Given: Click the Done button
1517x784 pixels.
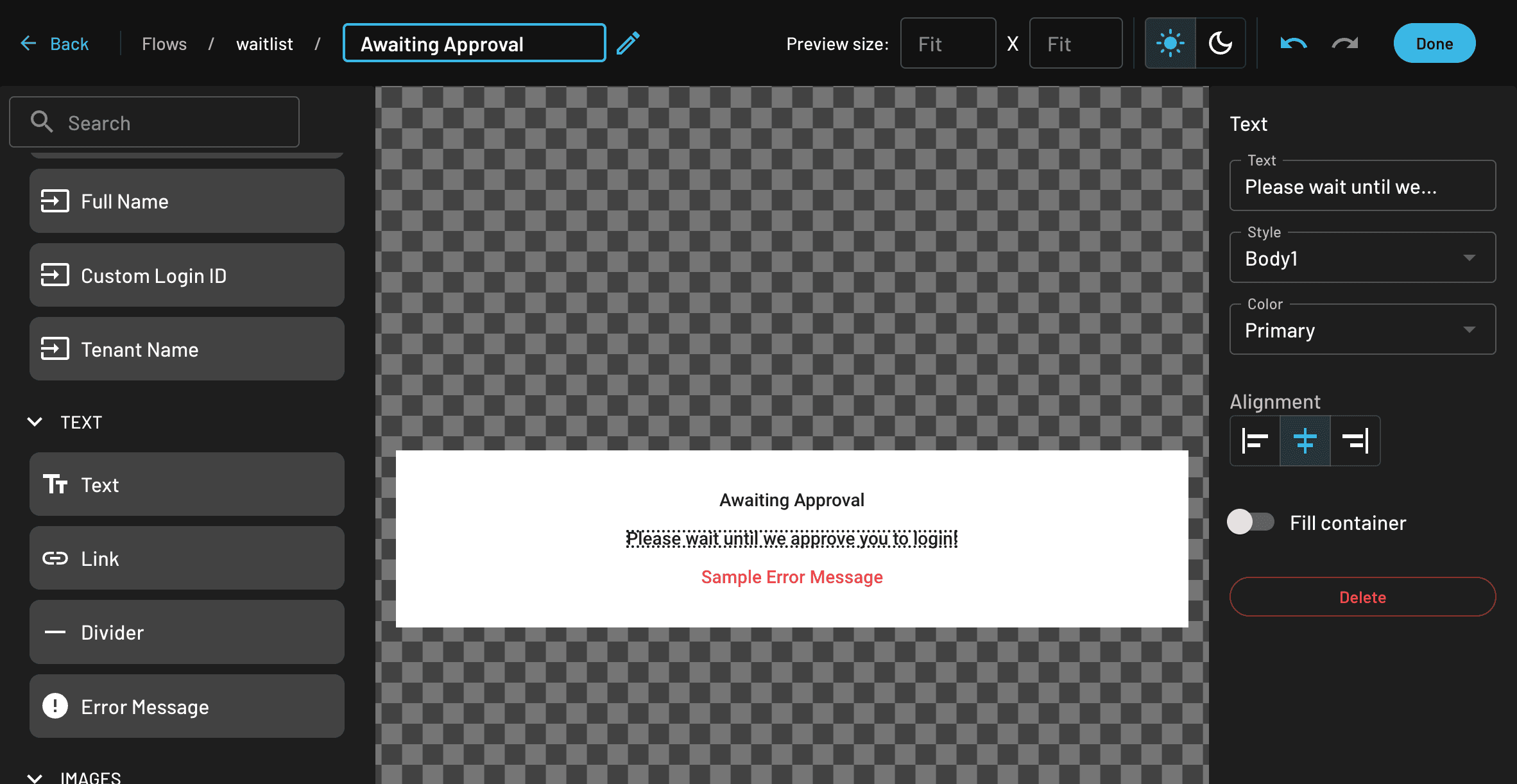Looking at the screenshot, I should pyautogui.click(x=1435, y=43).
